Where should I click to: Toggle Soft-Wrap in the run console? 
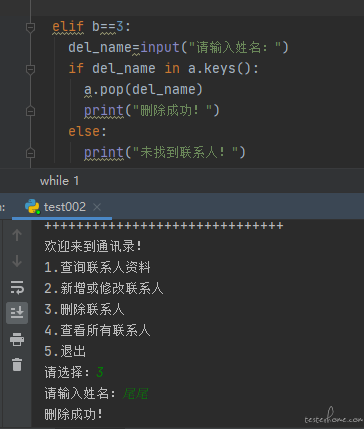click(x=17, y=287)
